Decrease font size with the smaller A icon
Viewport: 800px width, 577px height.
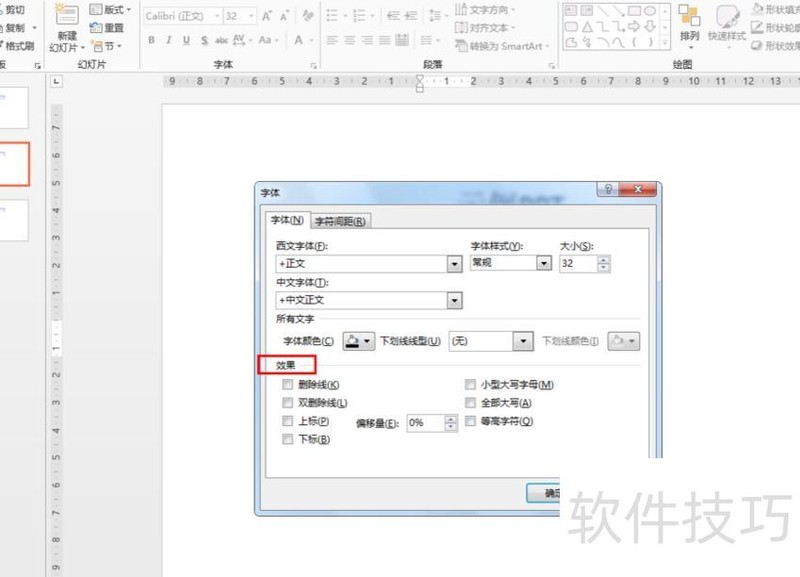click(x=285, y=16)
